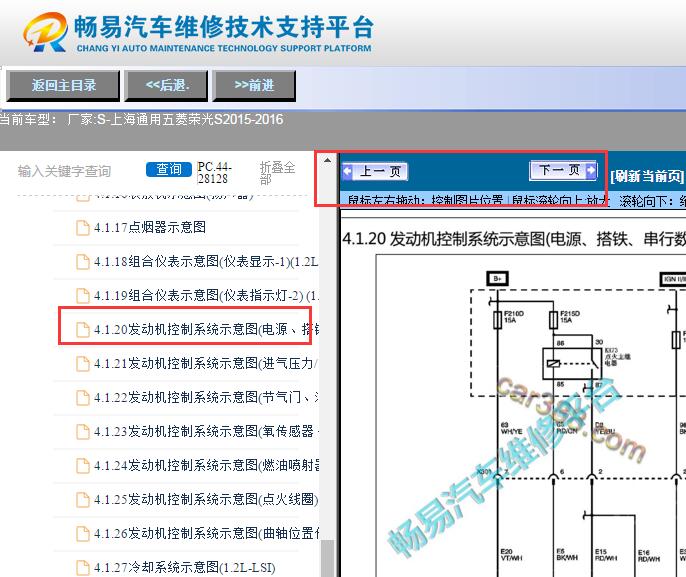Open 4.1.23发动机控制系统示意图(氧传感器) entry
Screen dimensions: 686x577
206,431
